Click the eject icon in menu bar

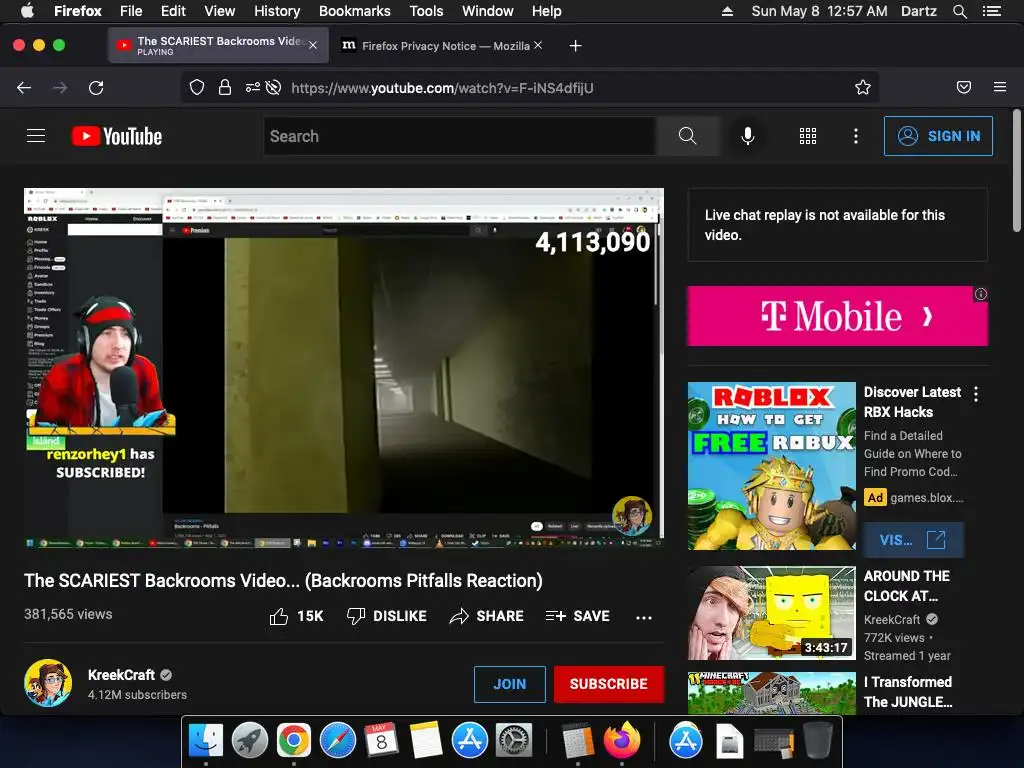point(727,11)
